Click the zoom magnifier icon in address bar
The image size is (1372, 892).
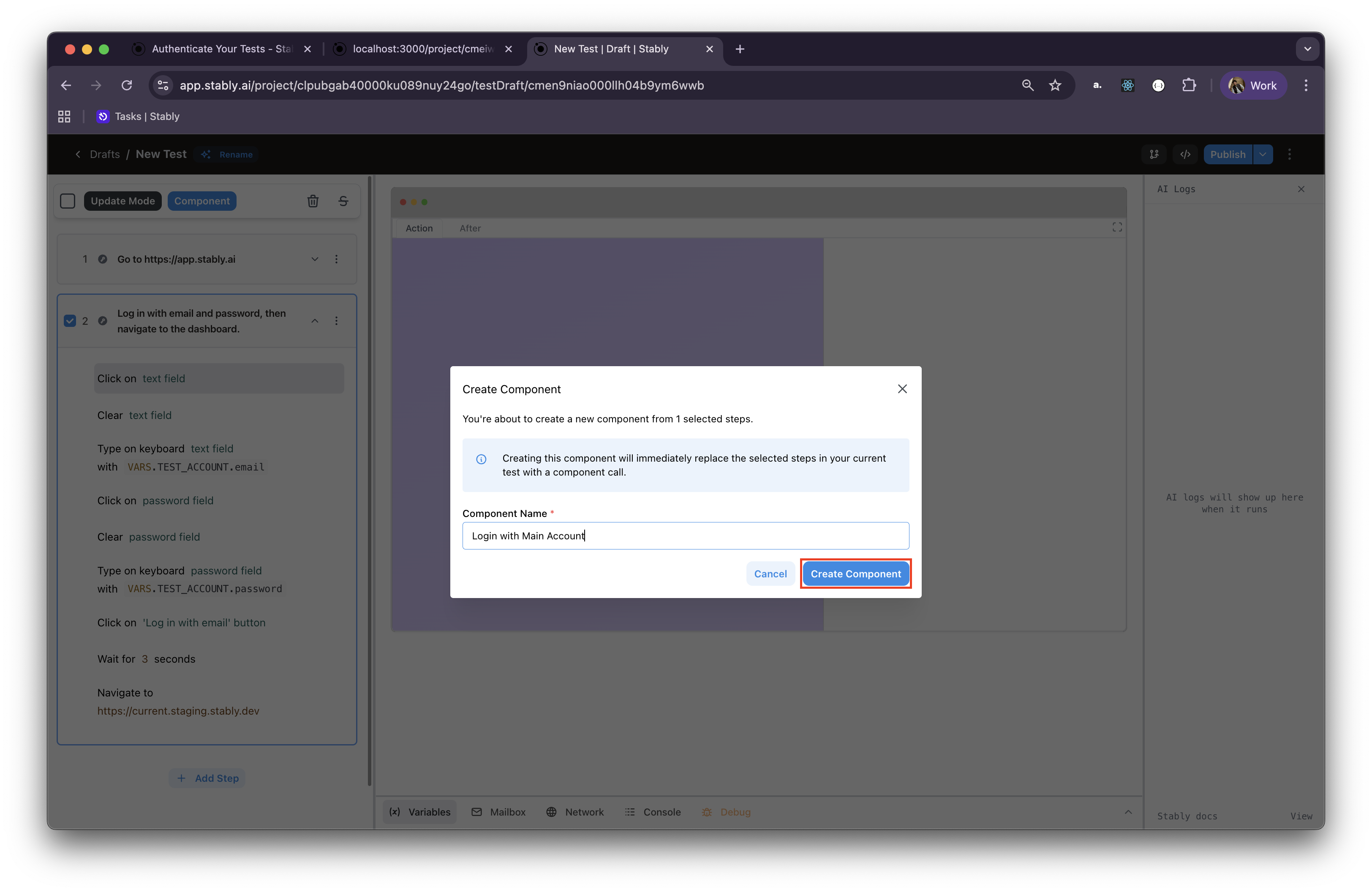(1027, 85)
